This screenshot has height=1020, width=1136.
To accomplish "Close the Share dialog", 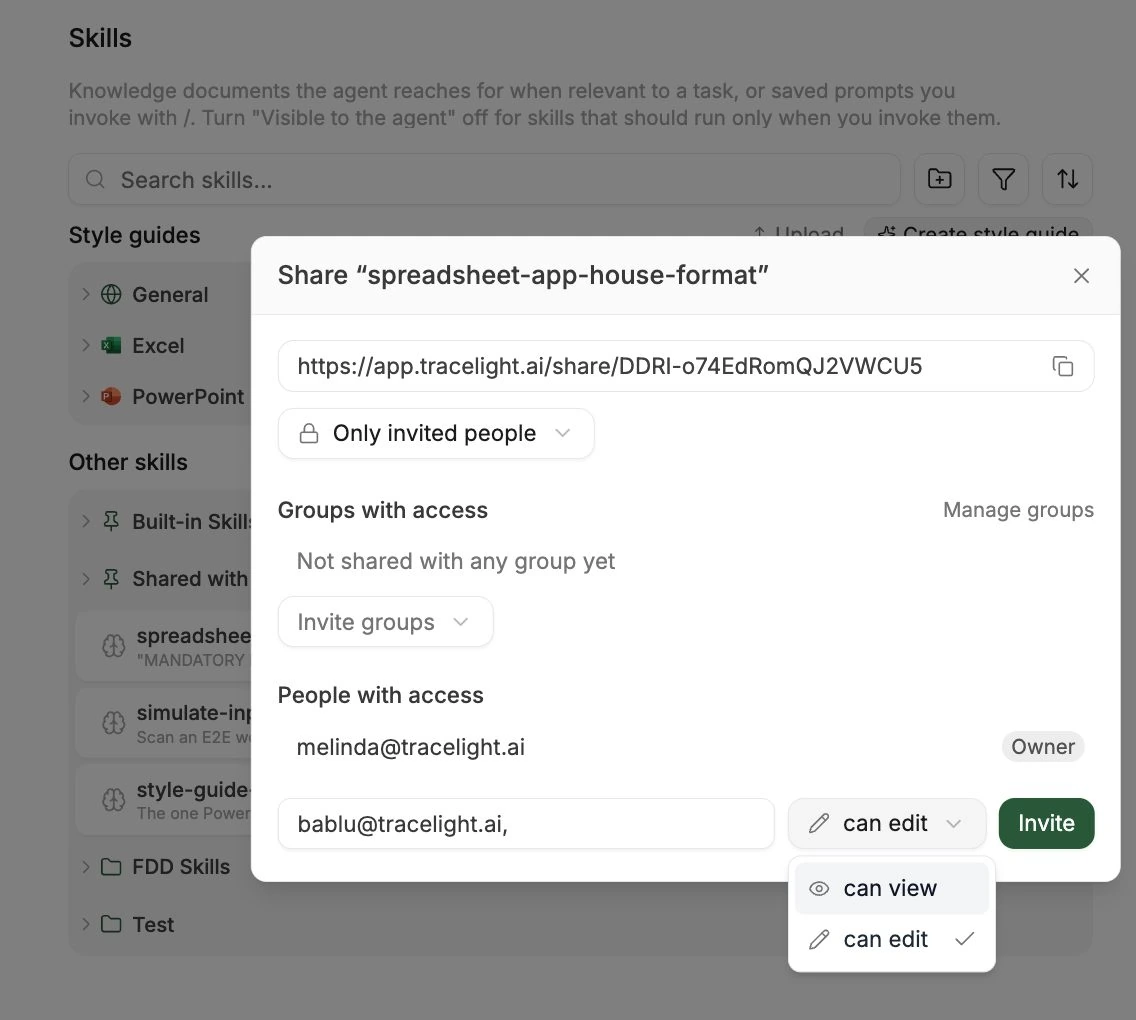I will pos(1081,275).
